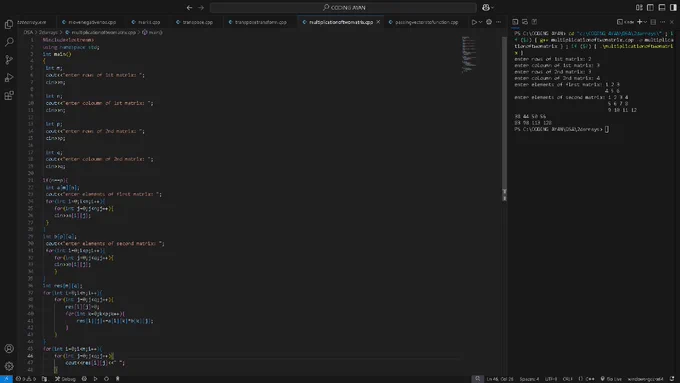The height and width of the screenshot is (383, 680).
Task: Open the new terminal launch profile dropdown
Action: 645,22
